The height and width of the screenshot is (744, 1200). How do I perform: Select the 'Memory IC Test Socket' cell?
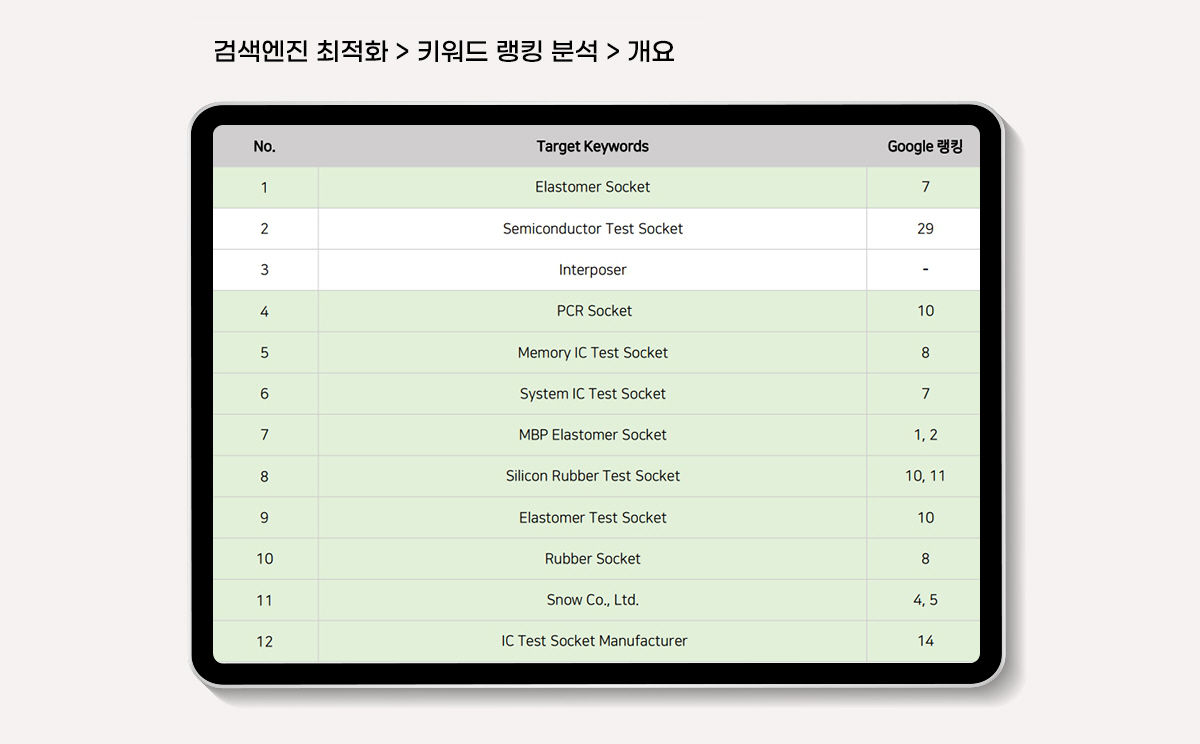coord(592,353)
